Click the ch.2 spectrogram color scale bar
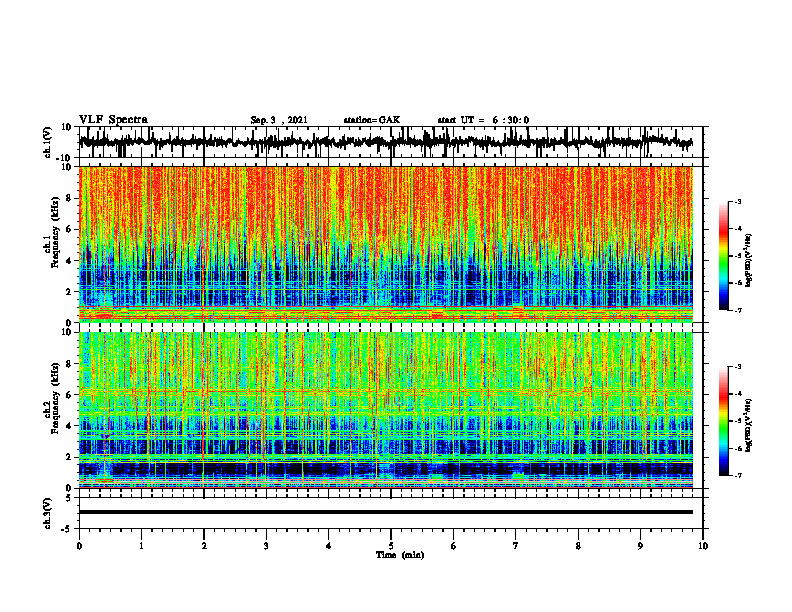This screenshot has width=792, height=612. (x=724, y=421)
